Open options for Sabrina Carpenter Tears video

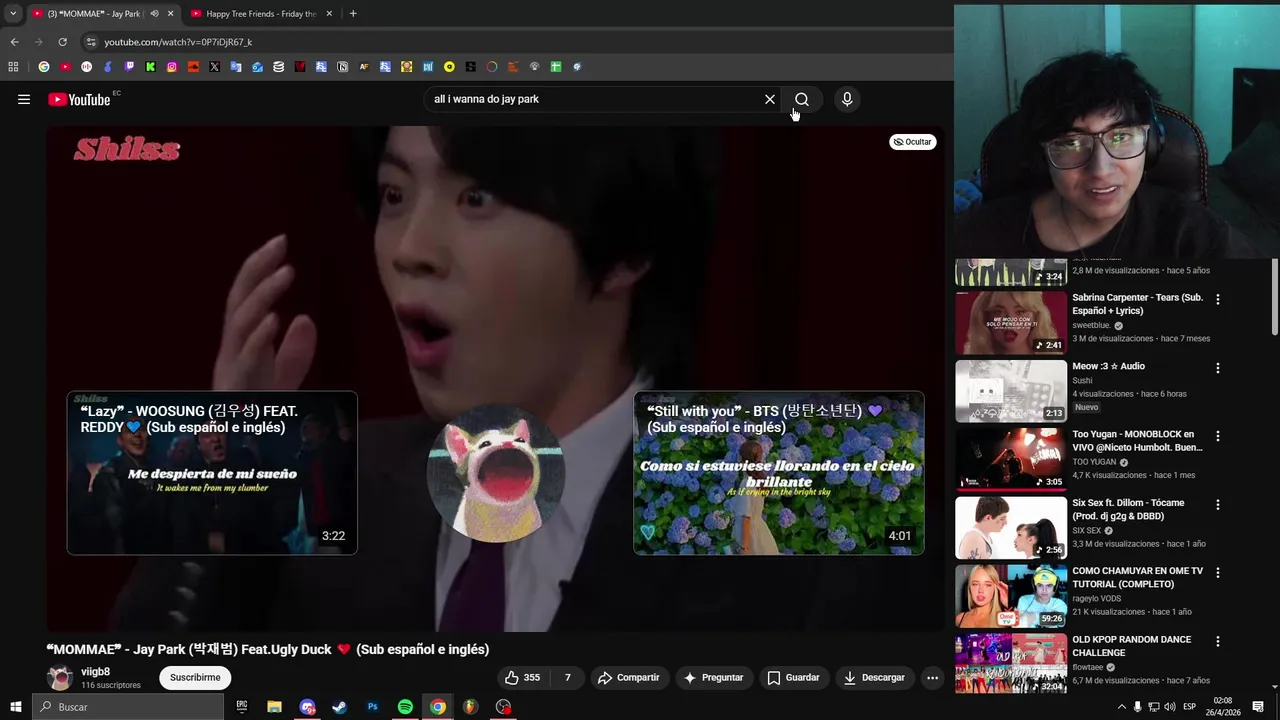point(1217,299)
